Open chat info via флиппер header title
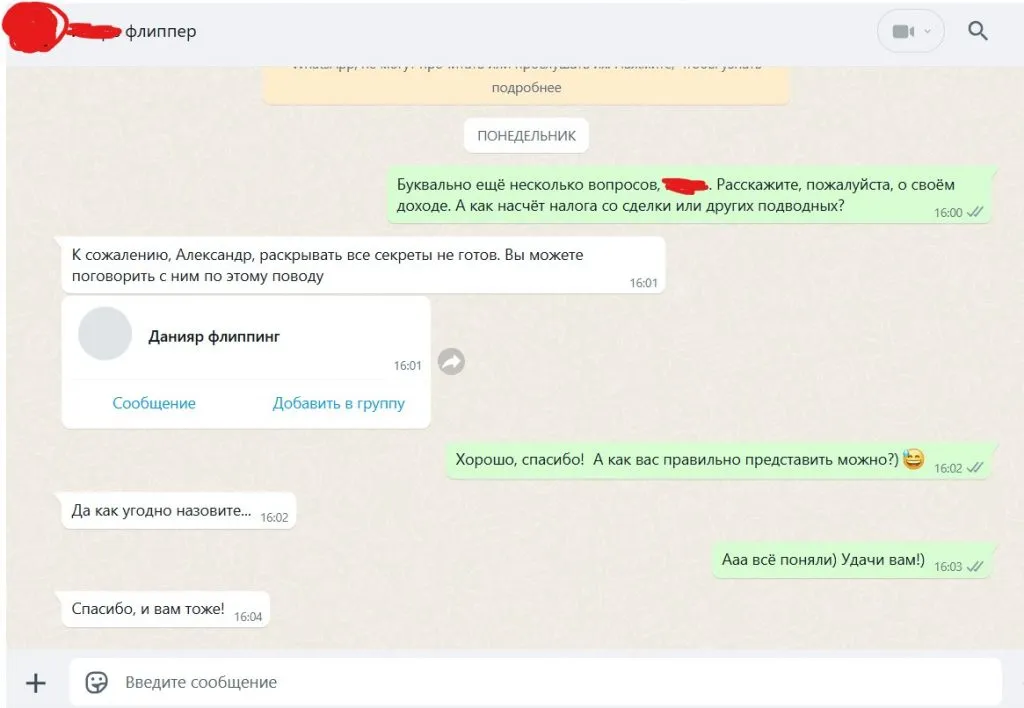The width and height of the screenshot is (1024, 708). (161, 31)
